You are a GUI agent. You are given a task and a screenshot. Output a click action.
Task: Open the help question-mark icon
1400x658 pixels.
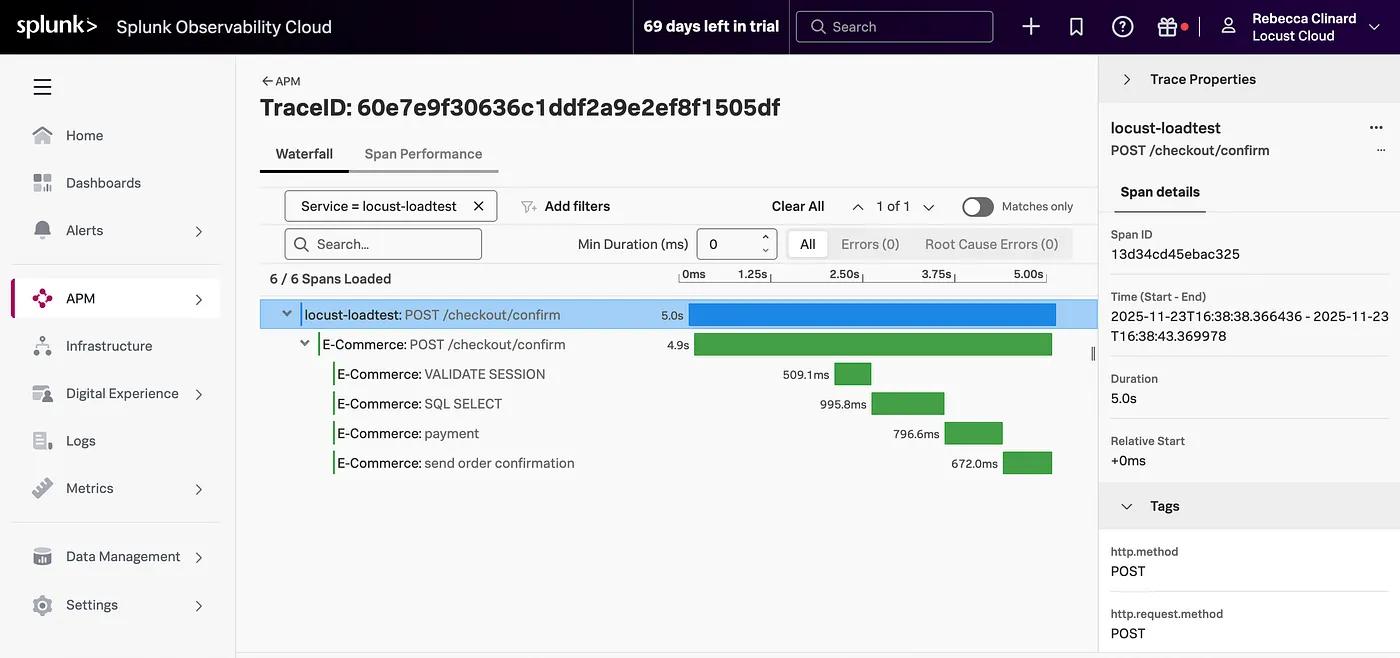coord(1122,26)
